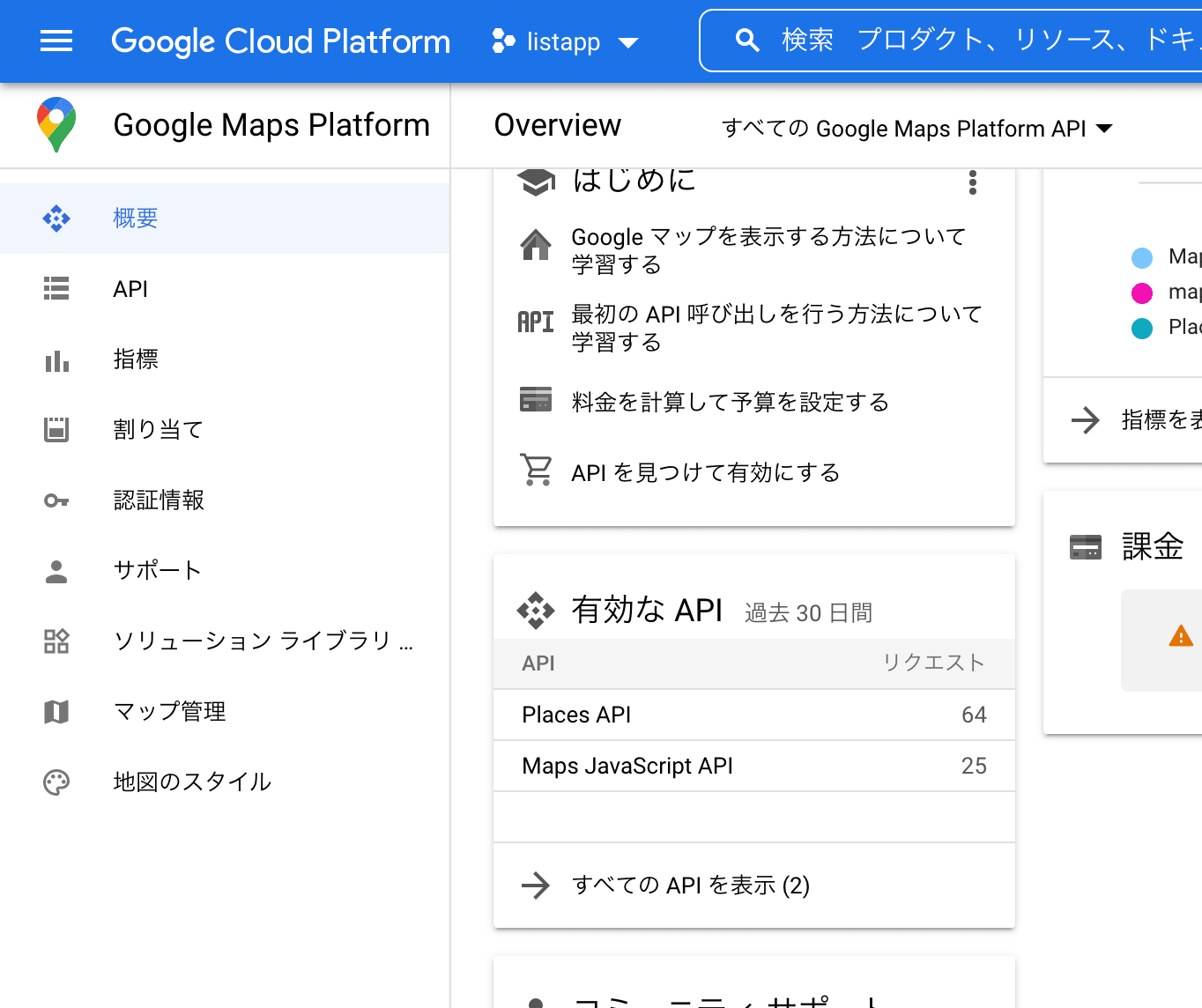The image size is (1202, 1008).
Task: Go to 指標 in the sidebar
Action: [x=225, y=359]
